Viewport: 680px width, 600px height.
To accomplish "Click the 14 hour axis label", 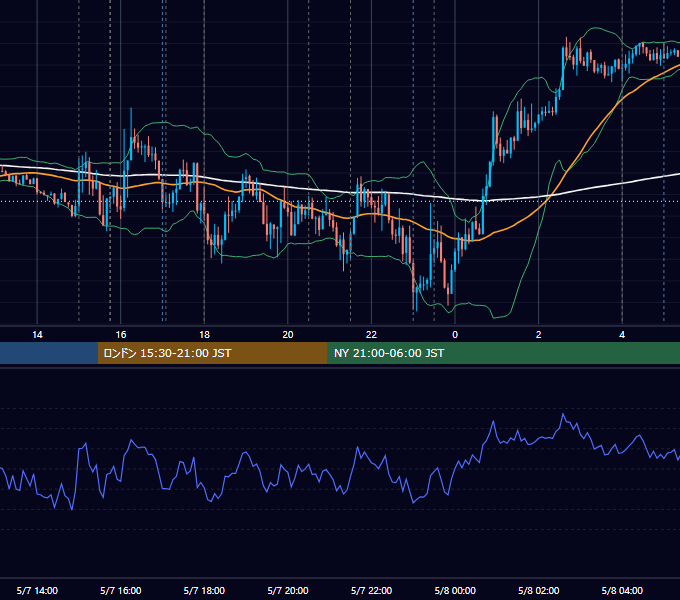I will point(37,335).
